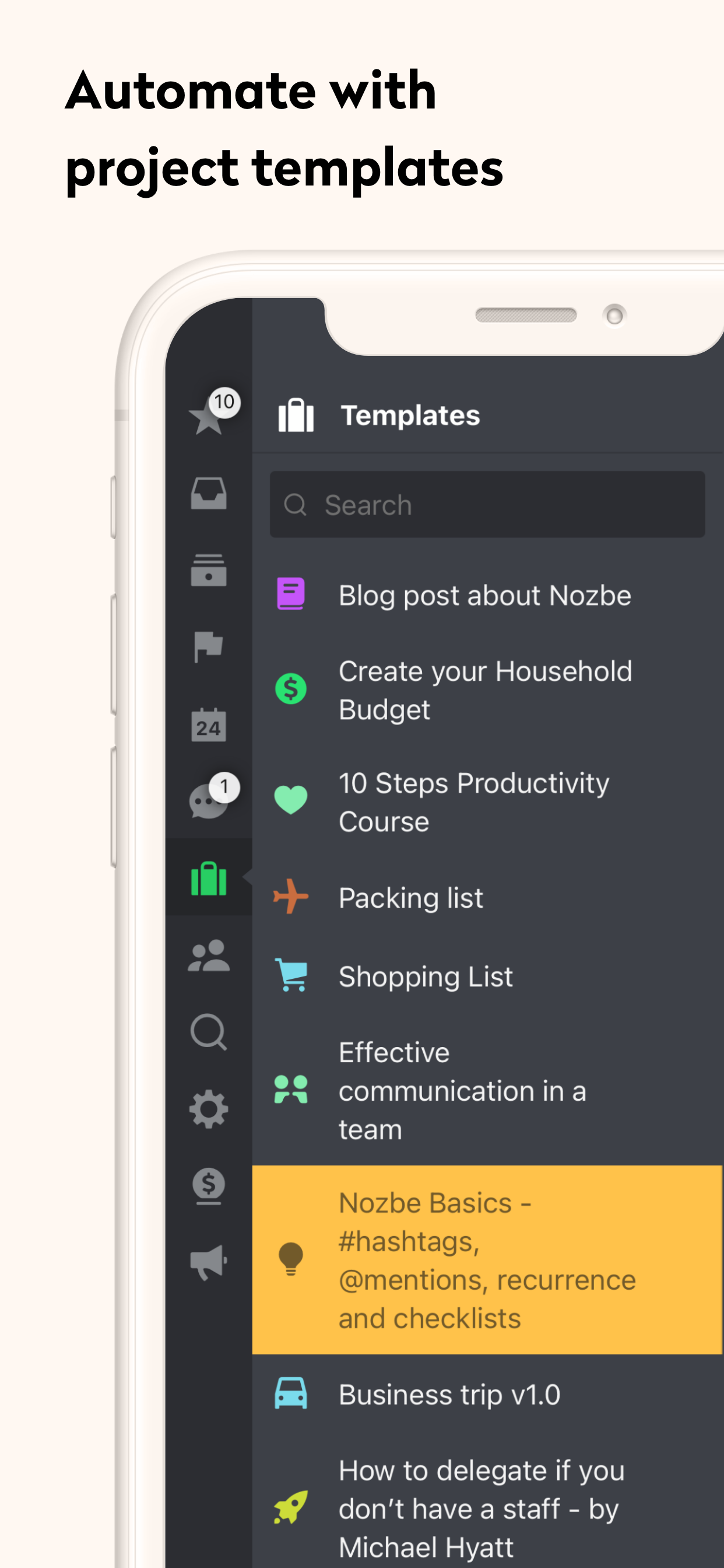Open Effective communication in a team template
Screen dimensions: 724x1568
pyautogui.click(x=488, y=1090)
